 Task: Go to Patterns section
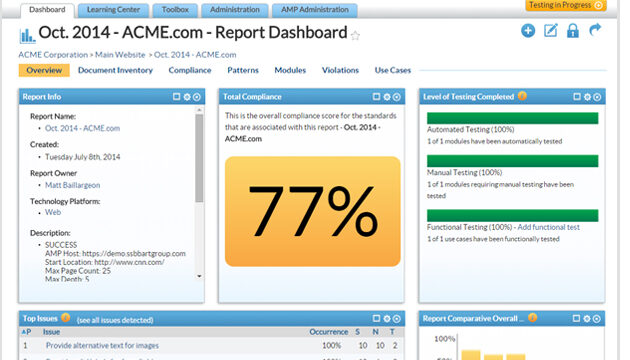tap(243, 70)
